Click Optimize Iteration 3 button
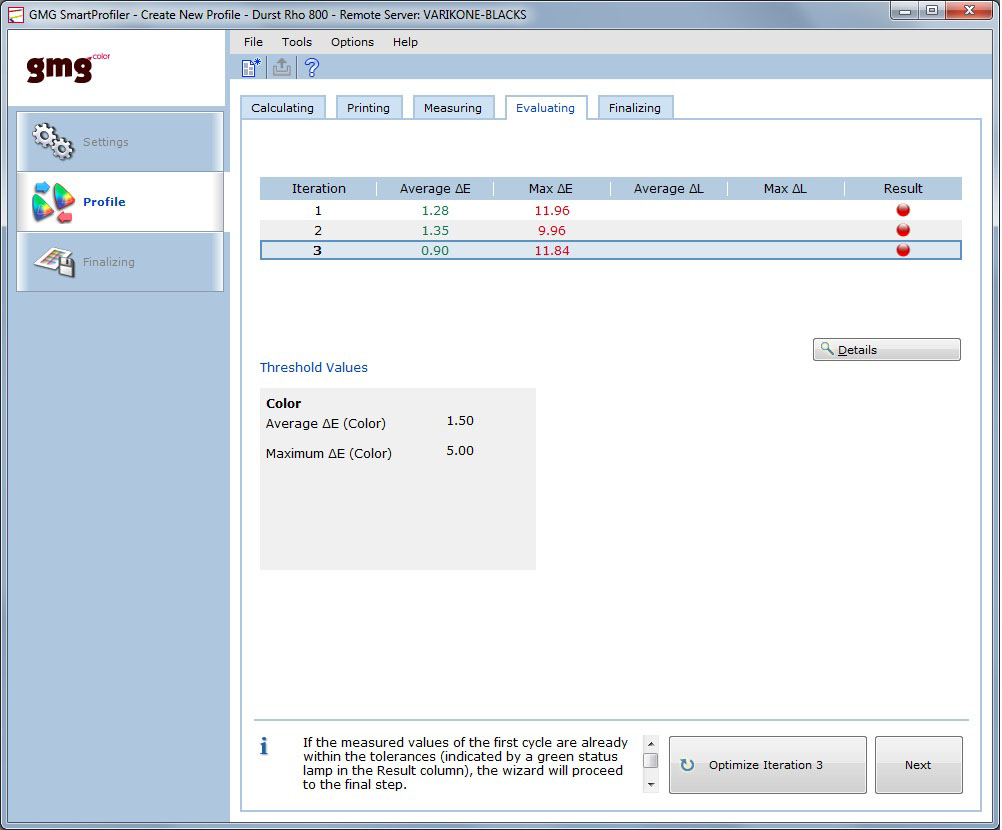The width and height of the screenshot is (1002, 830). coord(767,765)
